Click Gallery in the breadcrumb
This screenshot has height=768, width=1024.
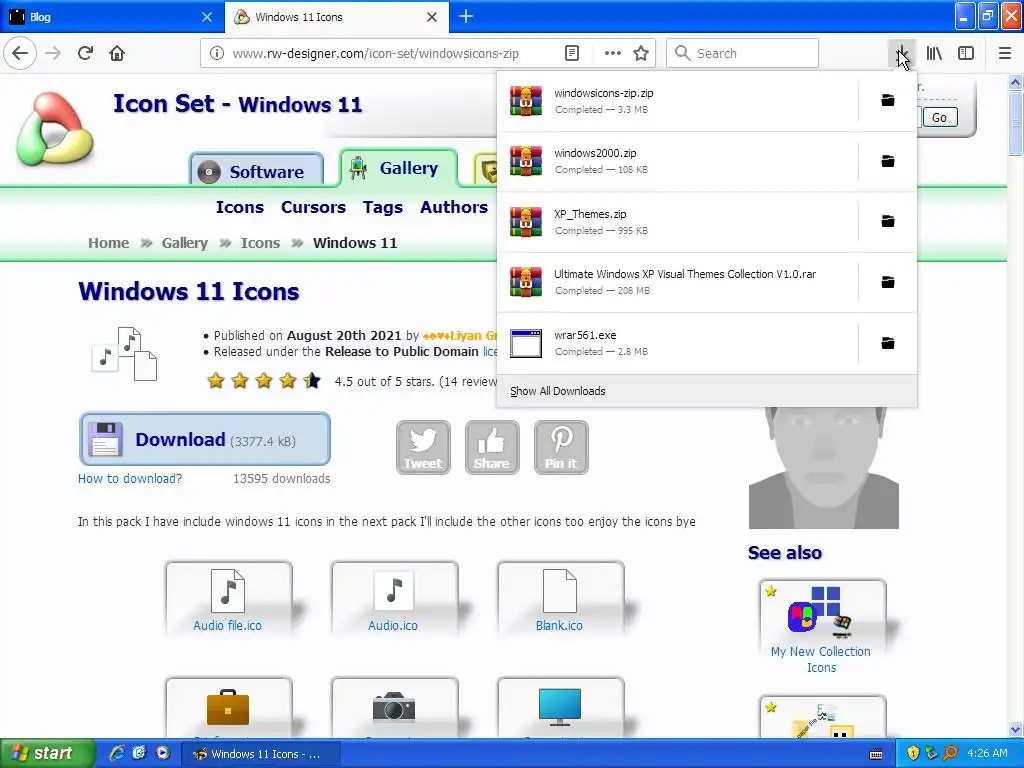click(185, 243)
